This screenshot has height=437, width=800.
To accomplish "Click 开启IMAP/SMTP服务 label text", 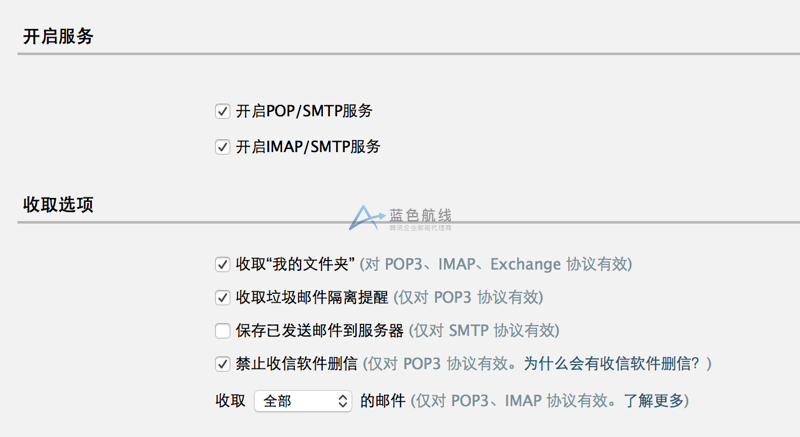I will [308, 147].
